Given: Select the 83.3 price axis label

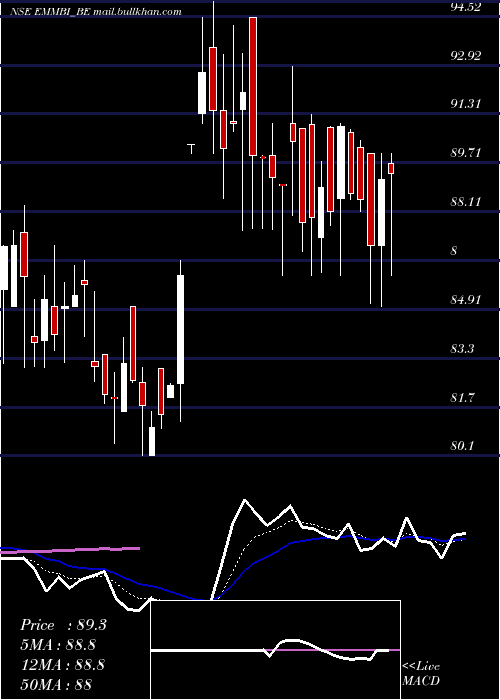Looking at the screenshot, I should pos(462,348).
